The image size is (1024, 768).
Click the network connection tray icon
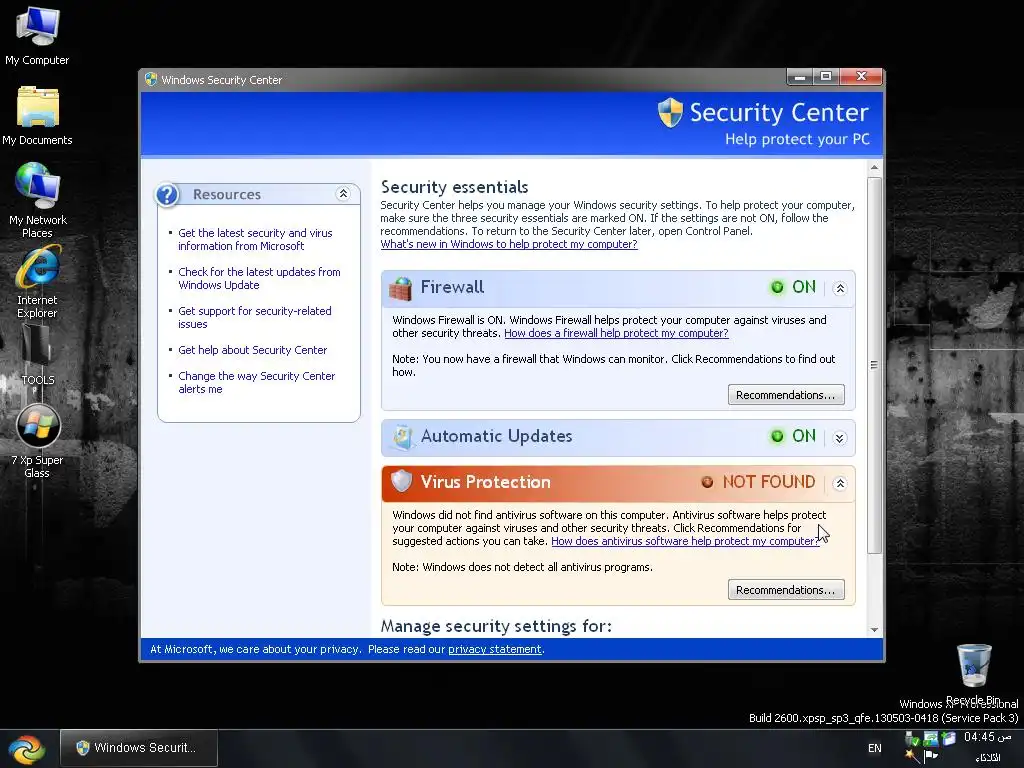coord(931,739)
